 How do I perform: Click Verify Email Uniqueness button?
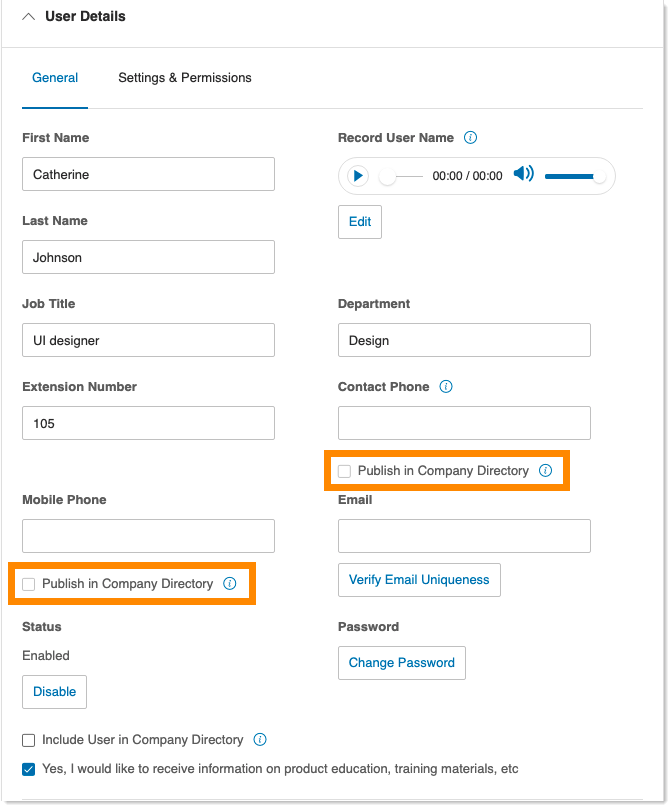(x=419, y=580)
